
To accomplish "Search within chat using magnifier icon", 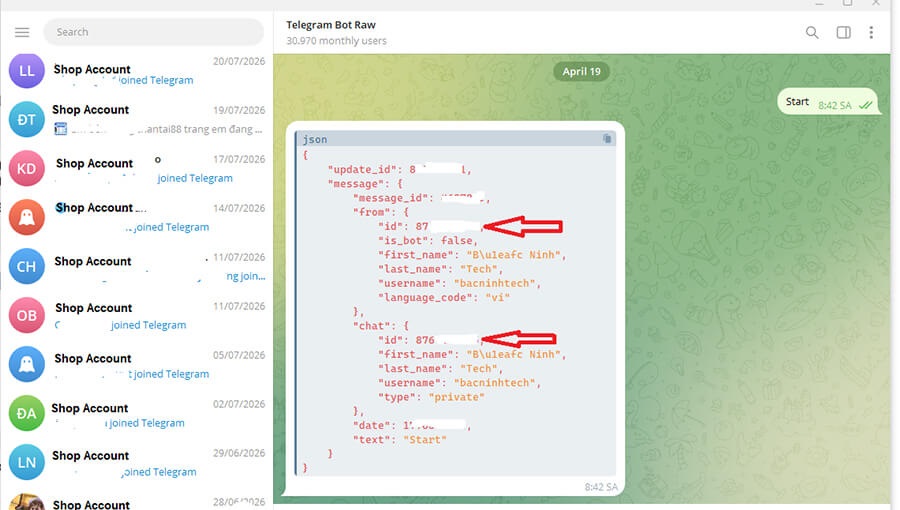I will 812,32.
